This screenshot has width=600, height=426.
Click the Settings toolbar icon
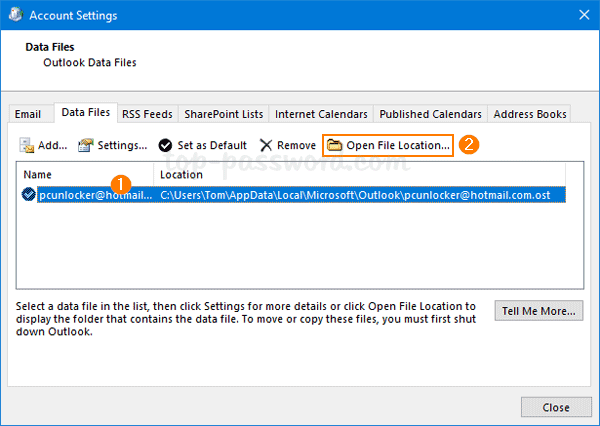(x=85, y=145)
